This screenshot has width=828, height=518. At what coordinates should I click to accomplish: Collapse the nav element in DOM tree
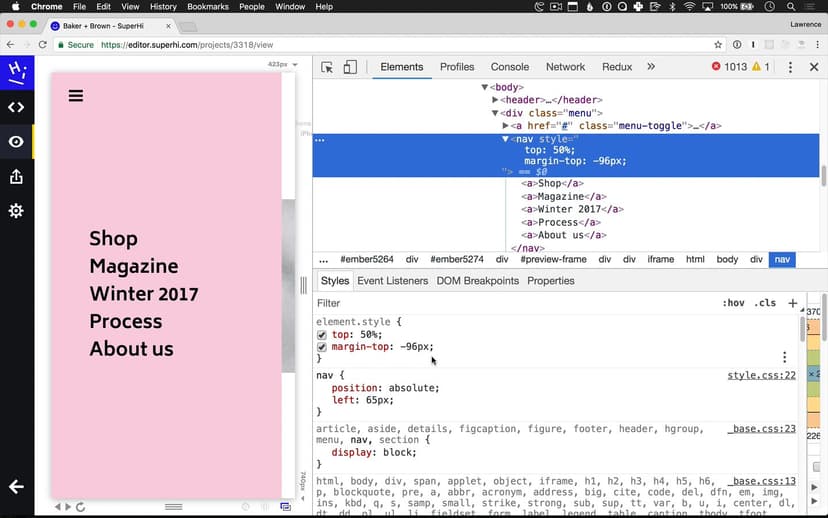pyautogui.click(x=506, y=139)
